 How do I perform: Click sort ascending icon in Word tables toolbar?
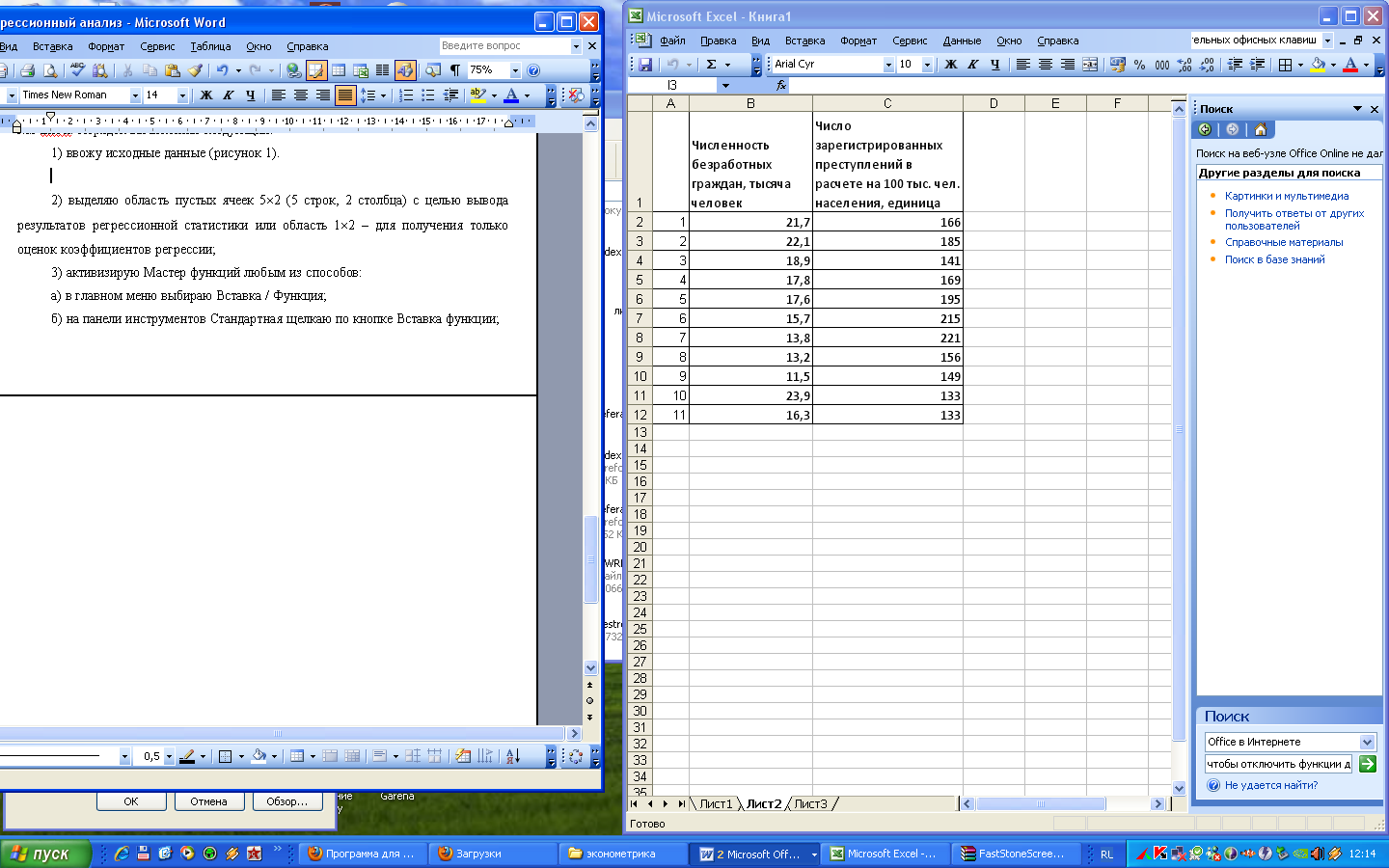pyautogui.click(x=513, y=756)
